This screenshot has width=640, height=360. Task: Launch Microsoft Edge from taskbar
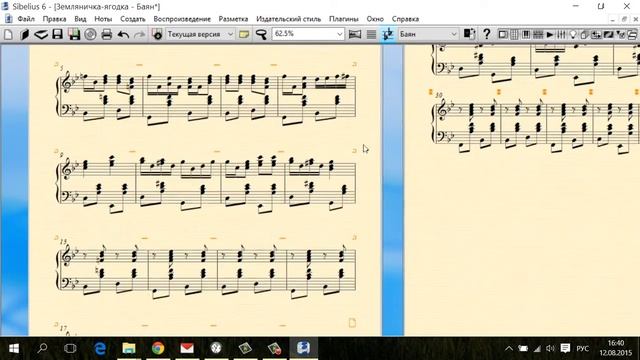click(x=100, y=348)
